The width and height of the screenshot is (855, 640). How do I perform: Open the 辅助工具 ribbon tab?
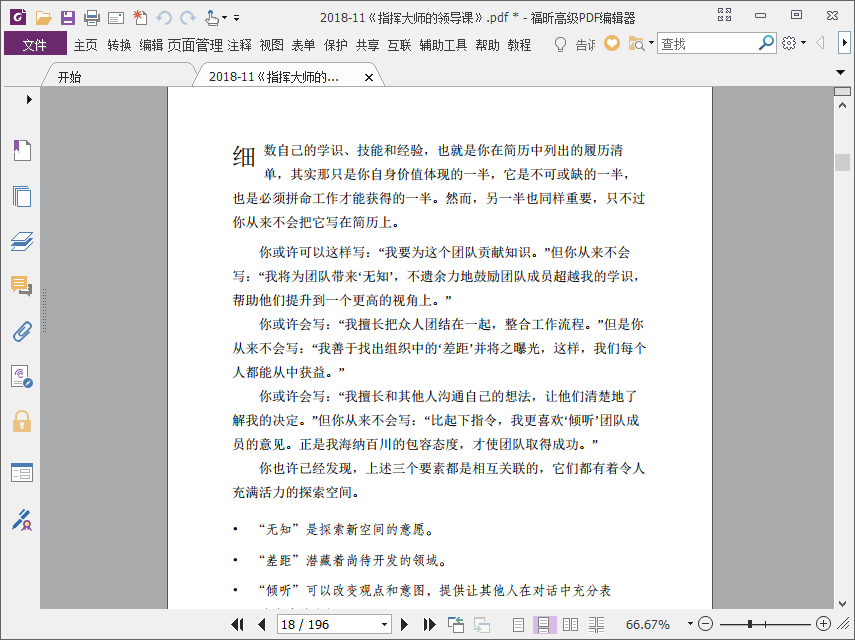point(443,45)
